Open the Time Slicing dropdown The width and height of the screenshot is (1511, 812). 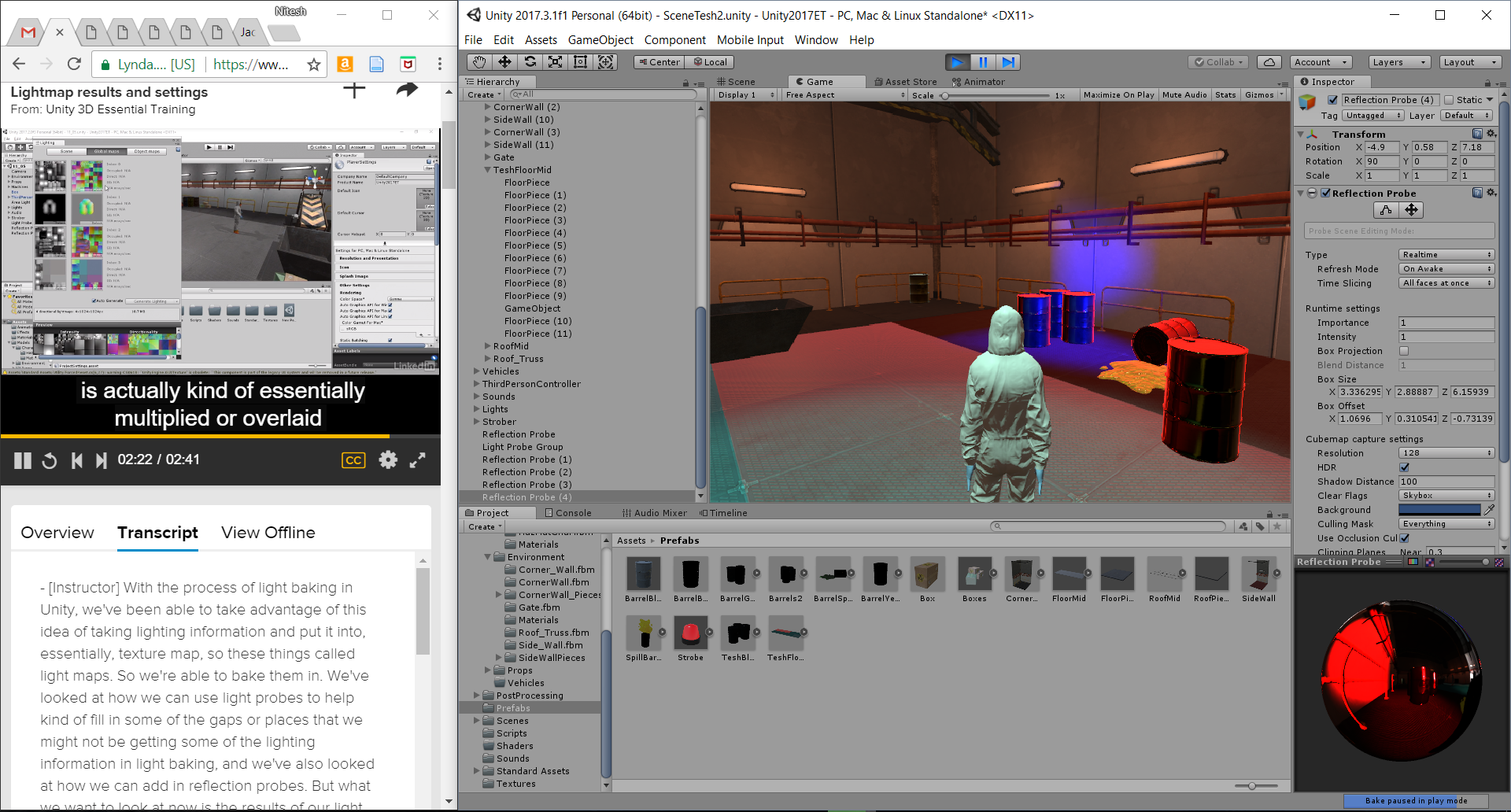click(x=1446, y=283)
